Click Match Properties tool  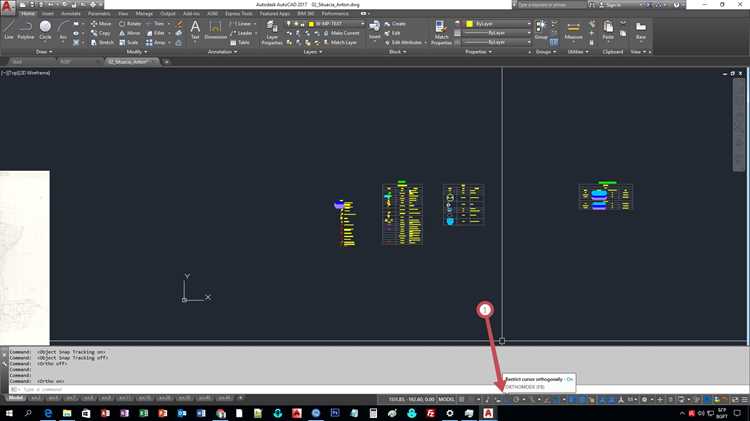point(441,33)
